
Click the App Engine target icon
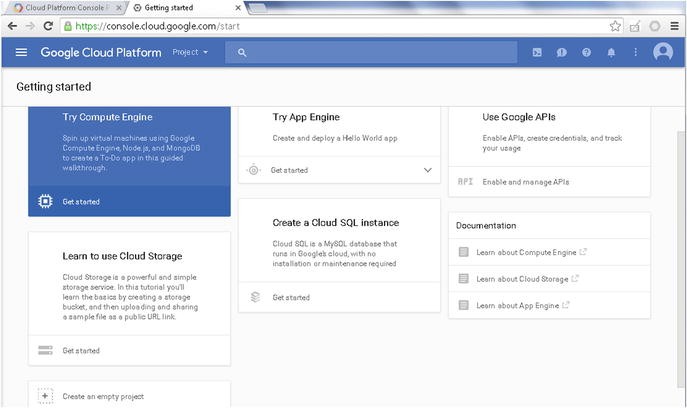point(253,170)
